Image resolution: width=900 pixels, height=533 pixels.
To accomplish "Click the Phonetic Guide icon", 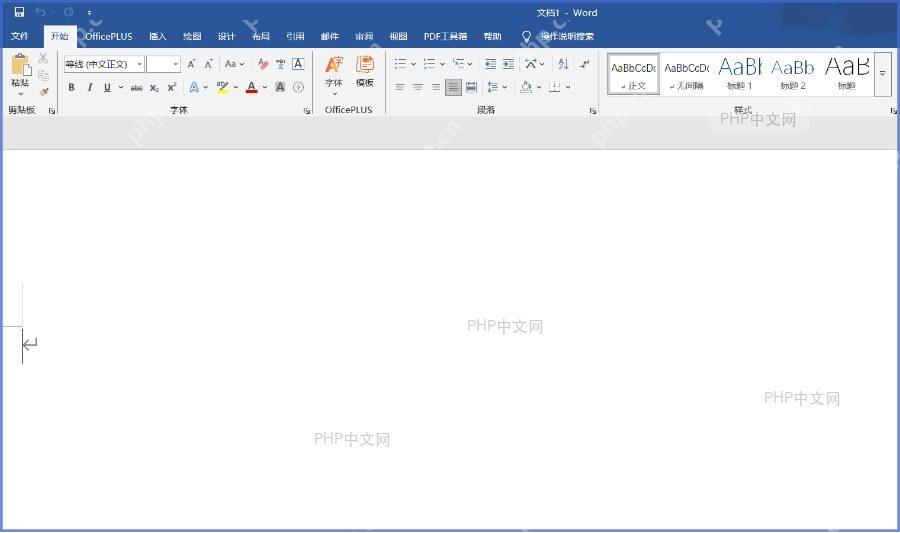I will (281, 64).
